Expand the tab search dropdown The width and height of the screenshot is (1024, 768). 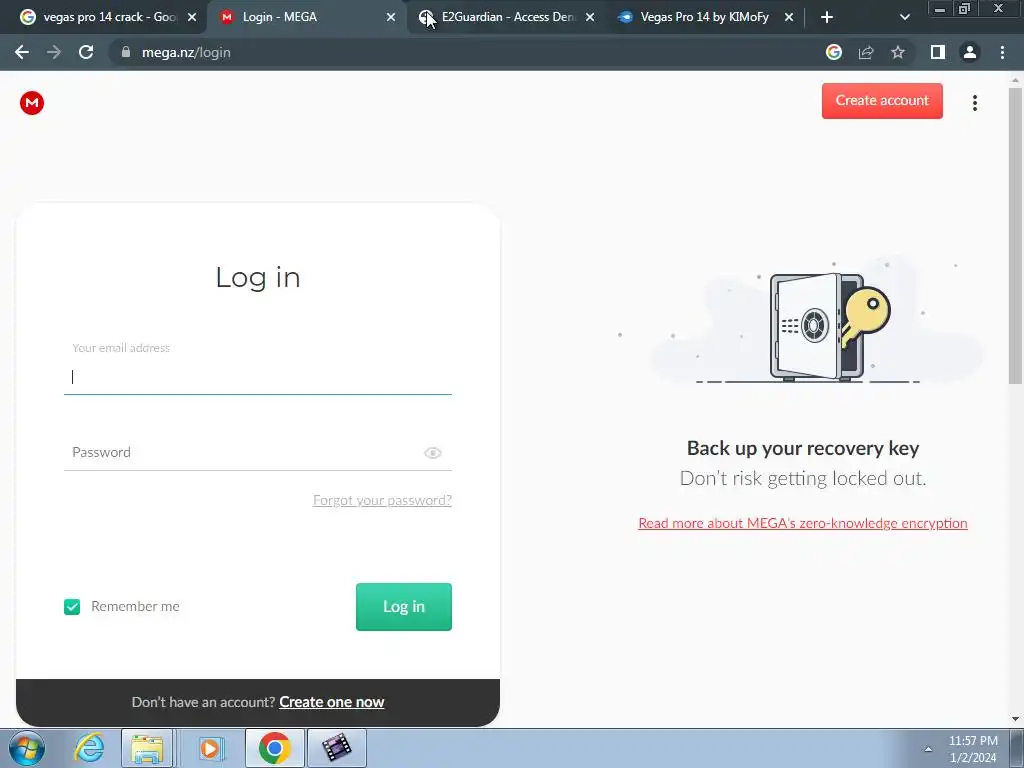pos(904,17)
